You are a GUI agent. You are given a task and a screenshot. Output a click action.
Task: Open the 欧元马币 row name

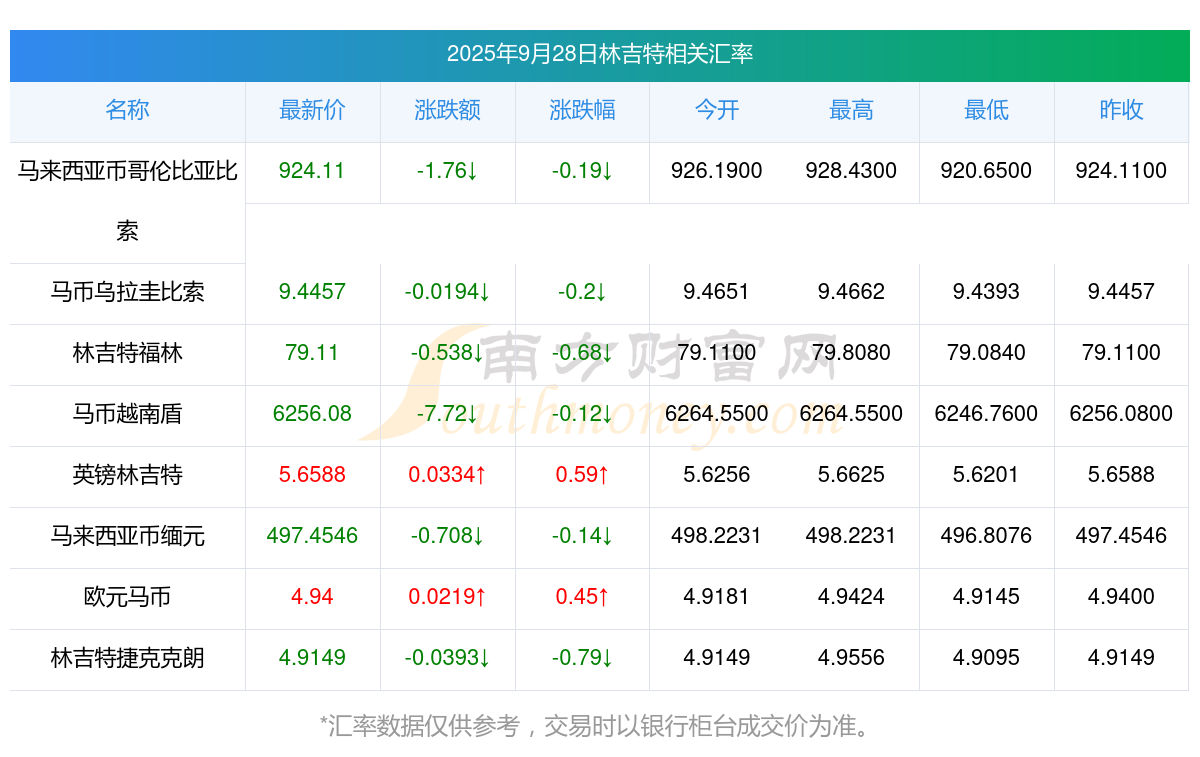(x=127, y=597)
